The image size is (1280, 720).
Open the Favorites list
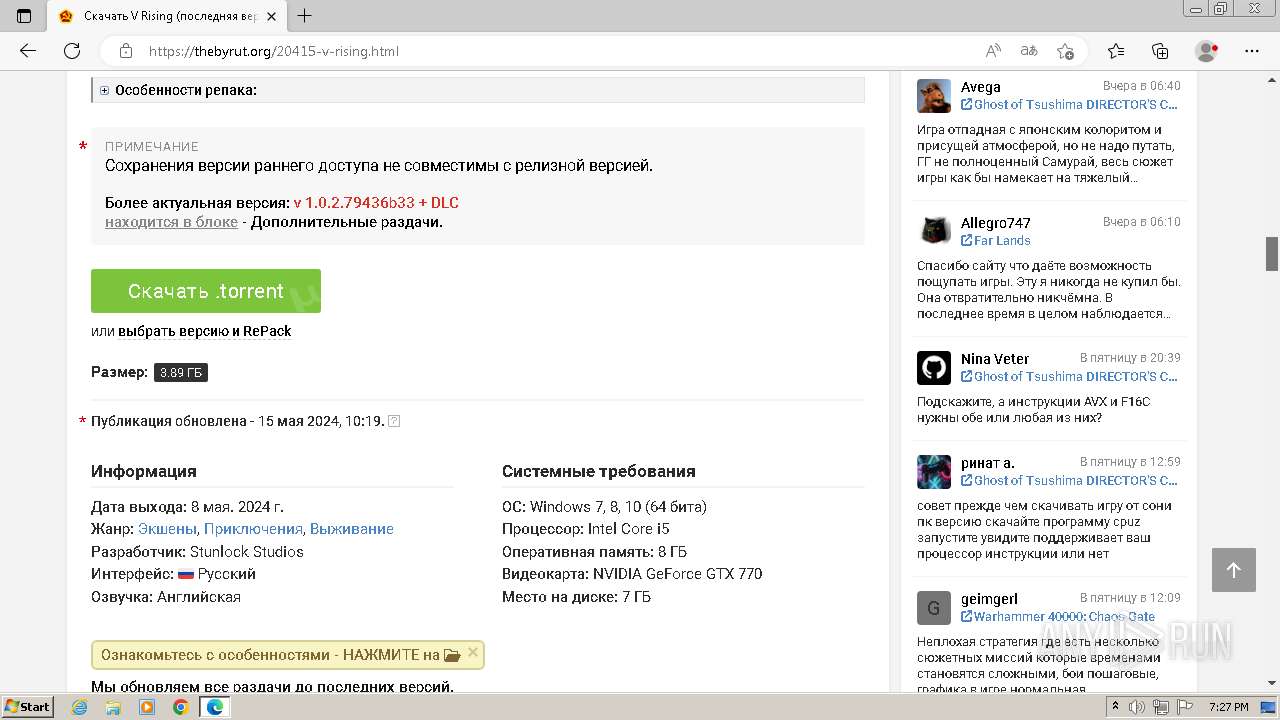1116,51
